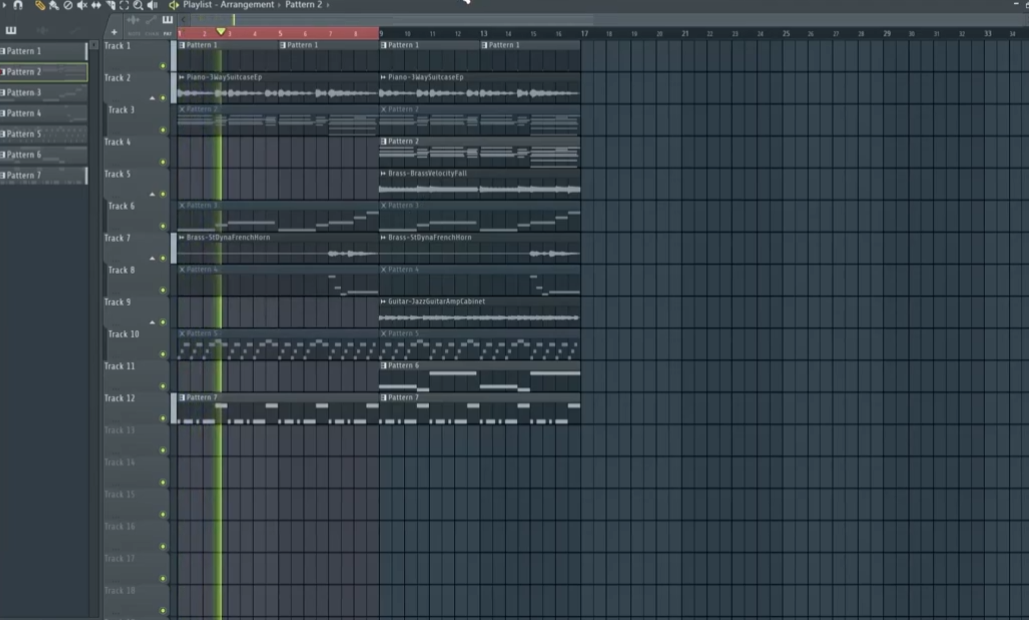Select the CHAN focus mode
This screenshot has width=1029, height=620.
pos(152,33)
